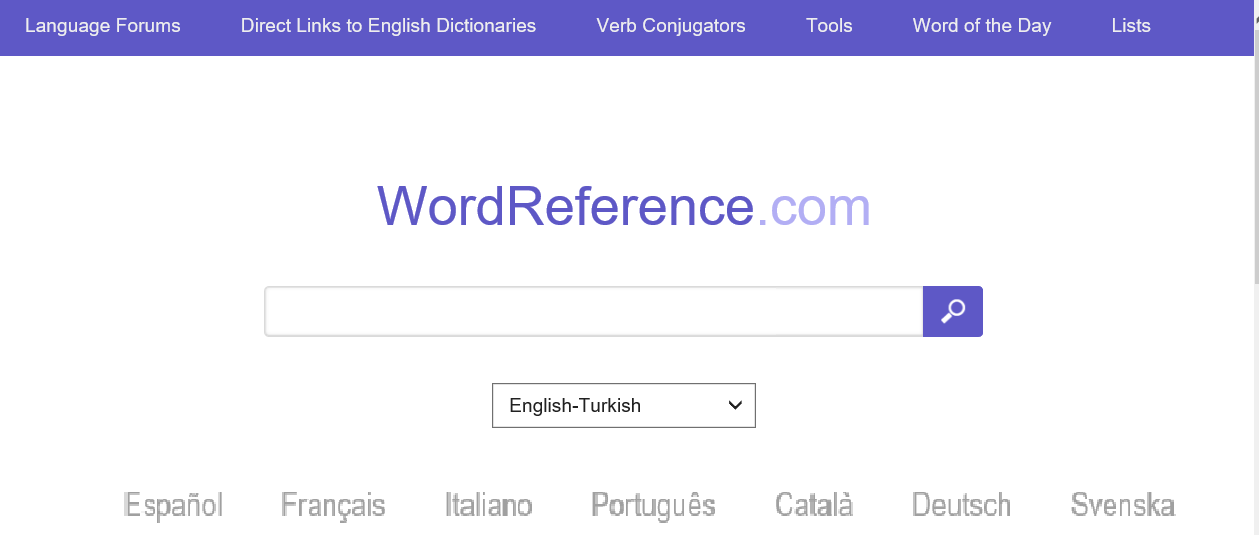Screen dimensions: 1259x535
Task: Click the "English-Turkish" text in the selector
Action: pos(575,405)
